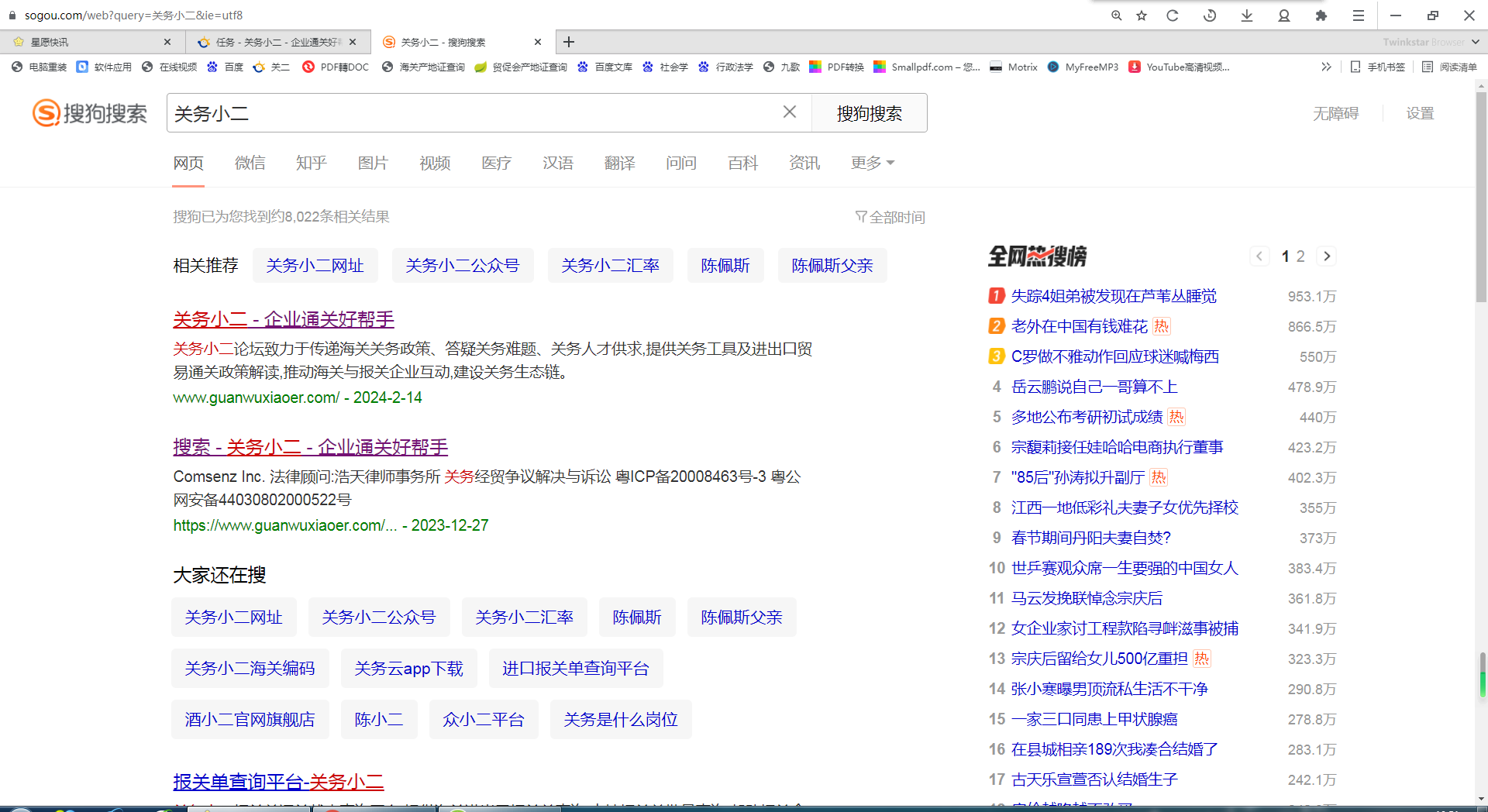Screen dimensions: 1488x812
Task: Open result 报关单查询平台-关务小二
Action: pyautogui.click(x=279, y=782)
